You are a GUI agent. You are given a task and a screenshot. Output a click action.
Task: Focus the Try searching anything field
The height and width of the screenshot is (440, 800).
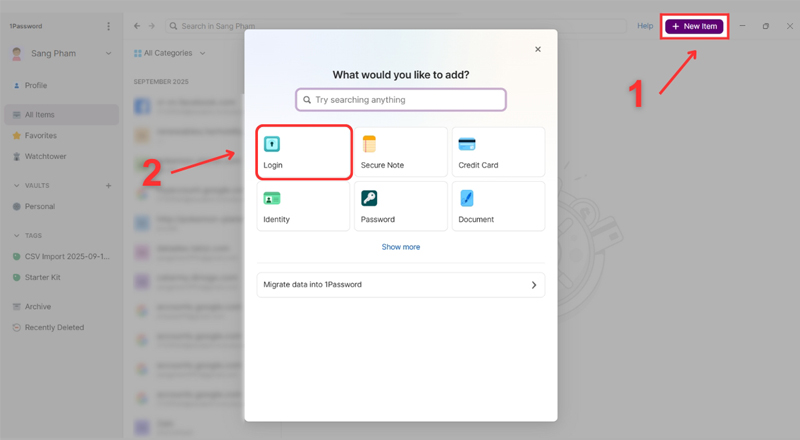point(400,100)
